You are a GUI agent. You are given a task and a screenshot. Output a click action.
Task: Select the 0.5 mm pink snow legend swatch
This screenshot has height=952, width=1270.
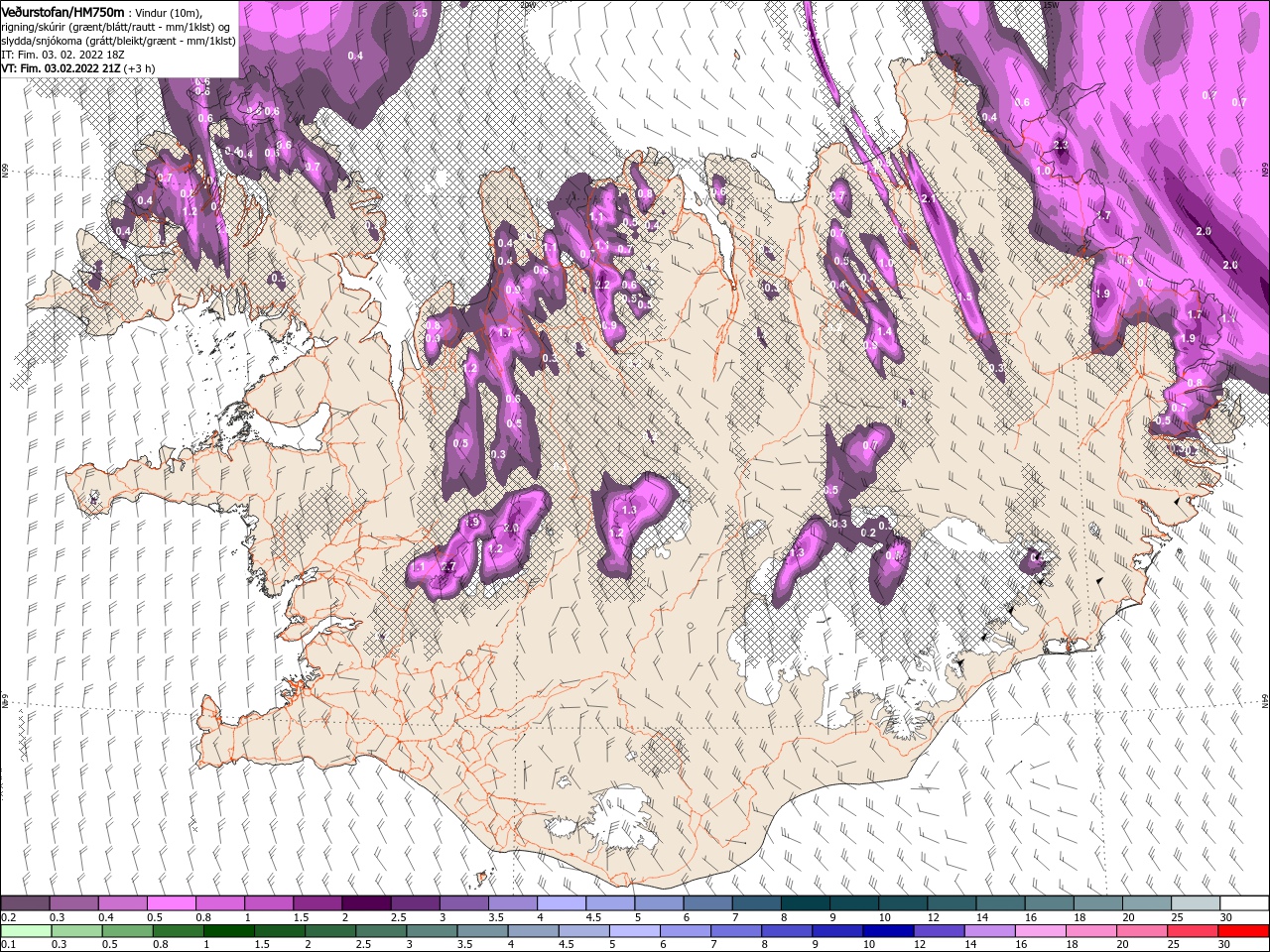171,903
